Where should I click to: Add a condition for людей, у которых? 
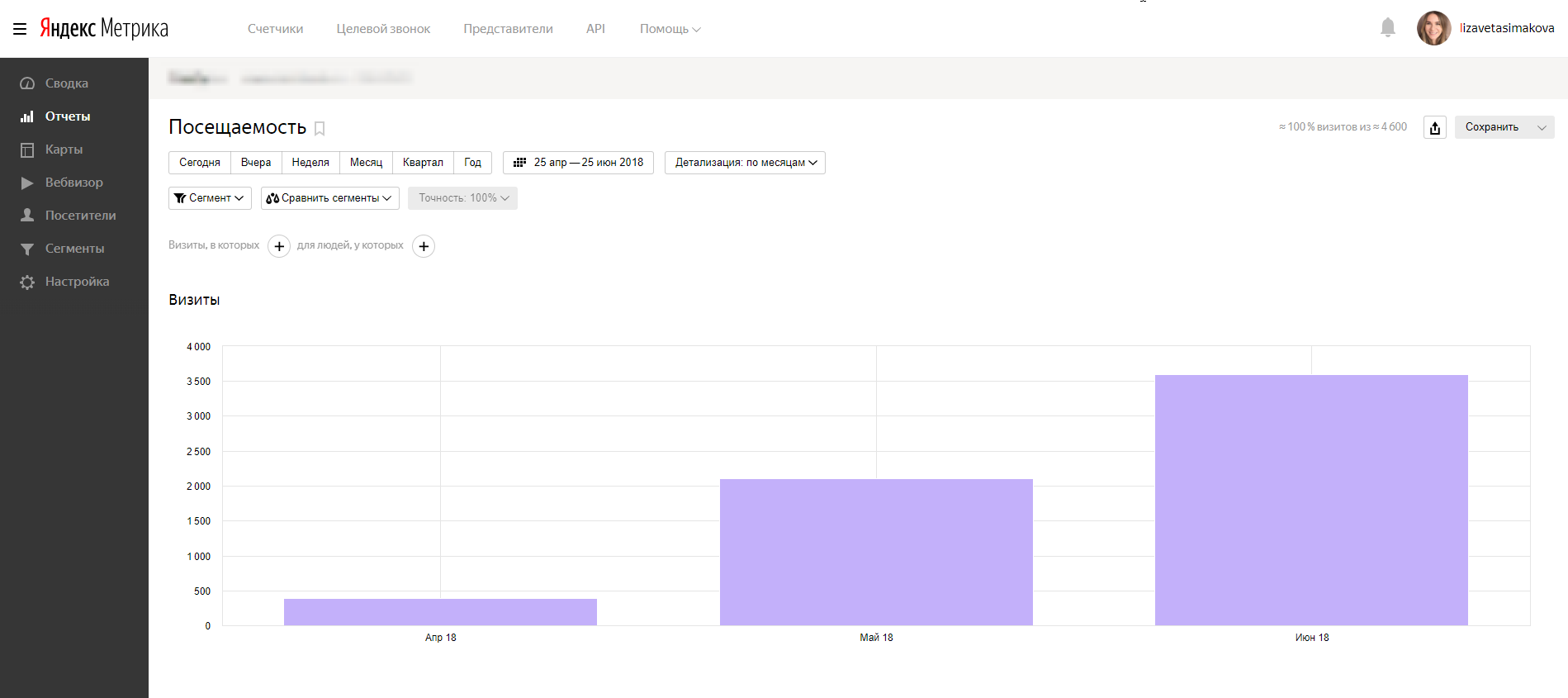tap(424, 246)
